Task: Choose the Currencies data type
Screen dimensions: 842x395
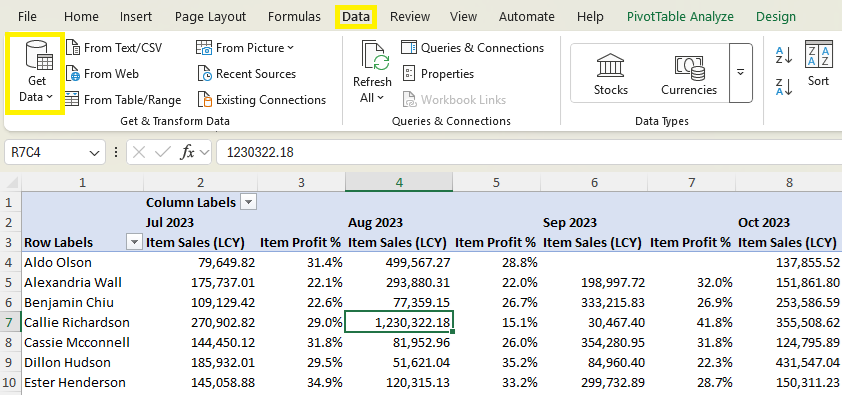Action: (689, 74)
